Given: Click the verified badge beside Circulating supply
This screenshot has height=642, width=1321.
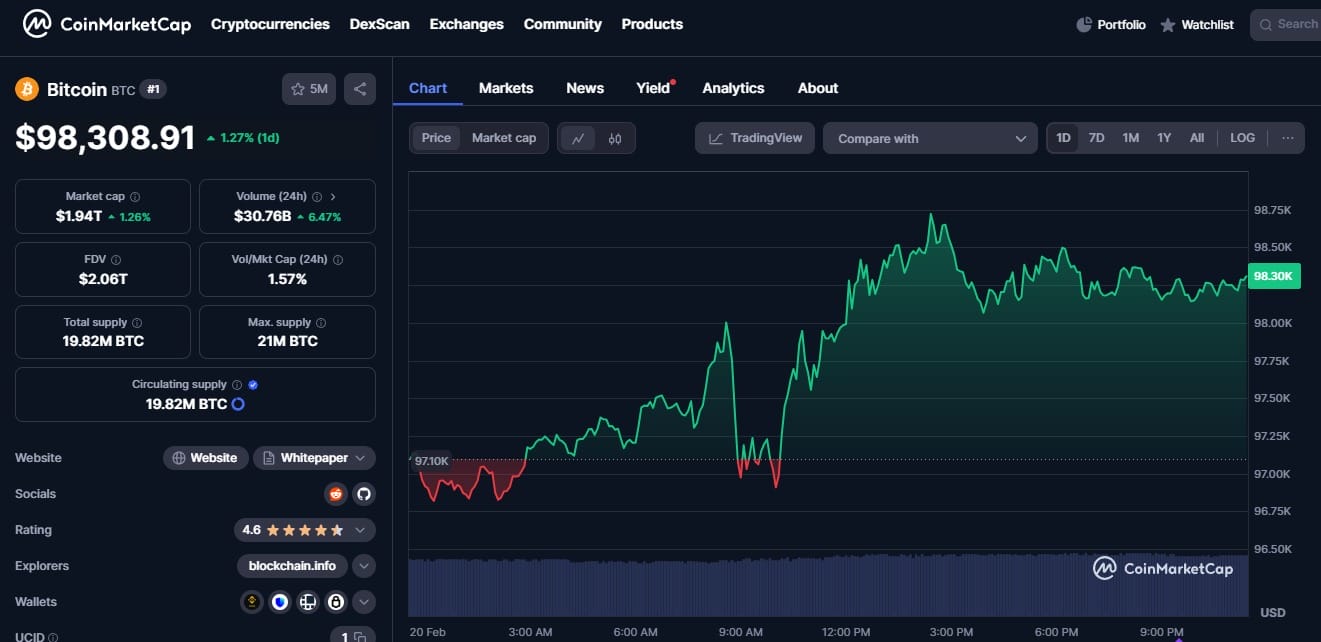Looking at the screenshot, I should pos(253,385).
